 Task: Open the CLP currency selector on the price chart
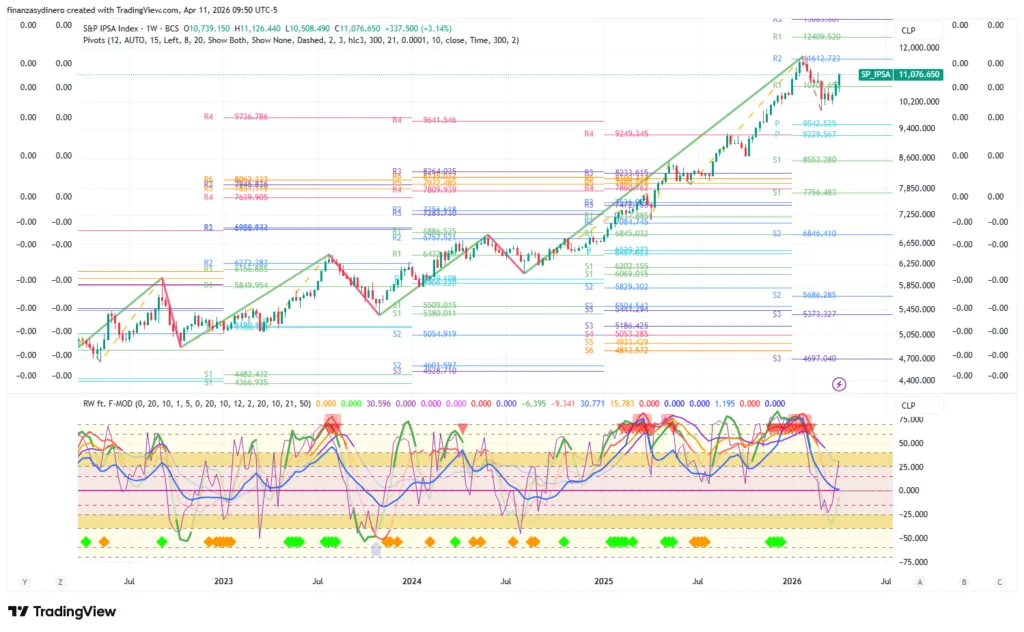click(x=908, y=31)
